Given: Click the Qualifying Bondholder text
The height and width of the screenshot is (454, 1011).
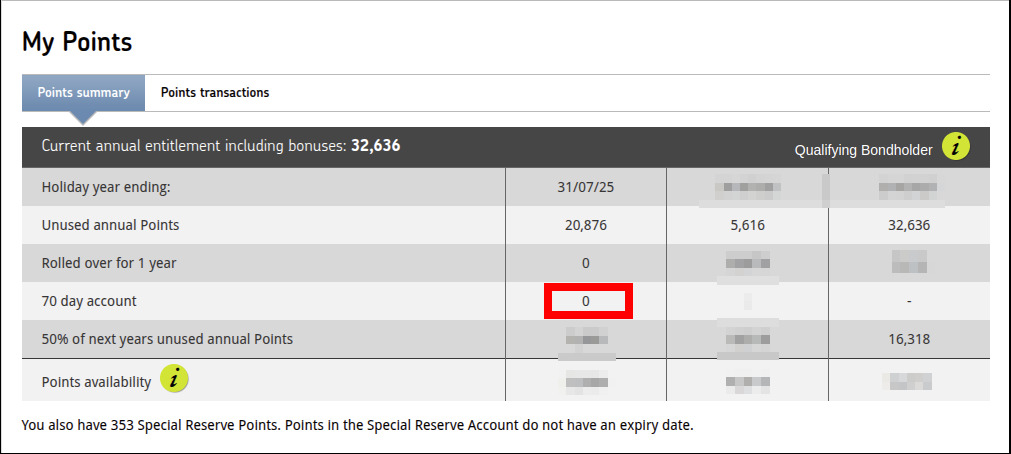Looking at the screenshot, I should coord(863,150).
